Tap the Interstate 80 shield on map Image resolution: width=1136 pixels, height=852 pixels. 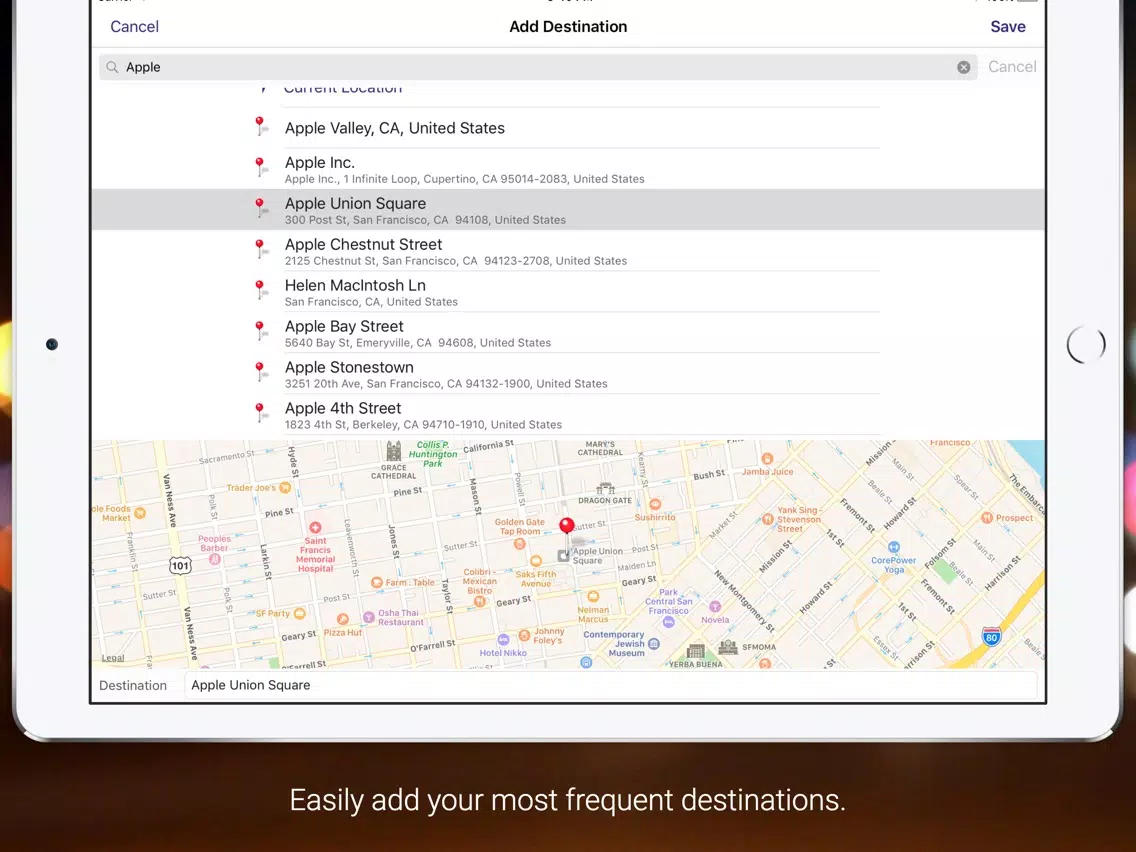click(x=991, y=636)
